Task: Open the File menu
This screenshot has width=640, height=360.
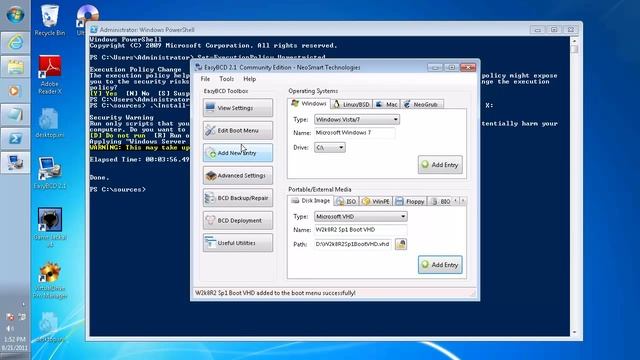Action: [x=205, y=79]
